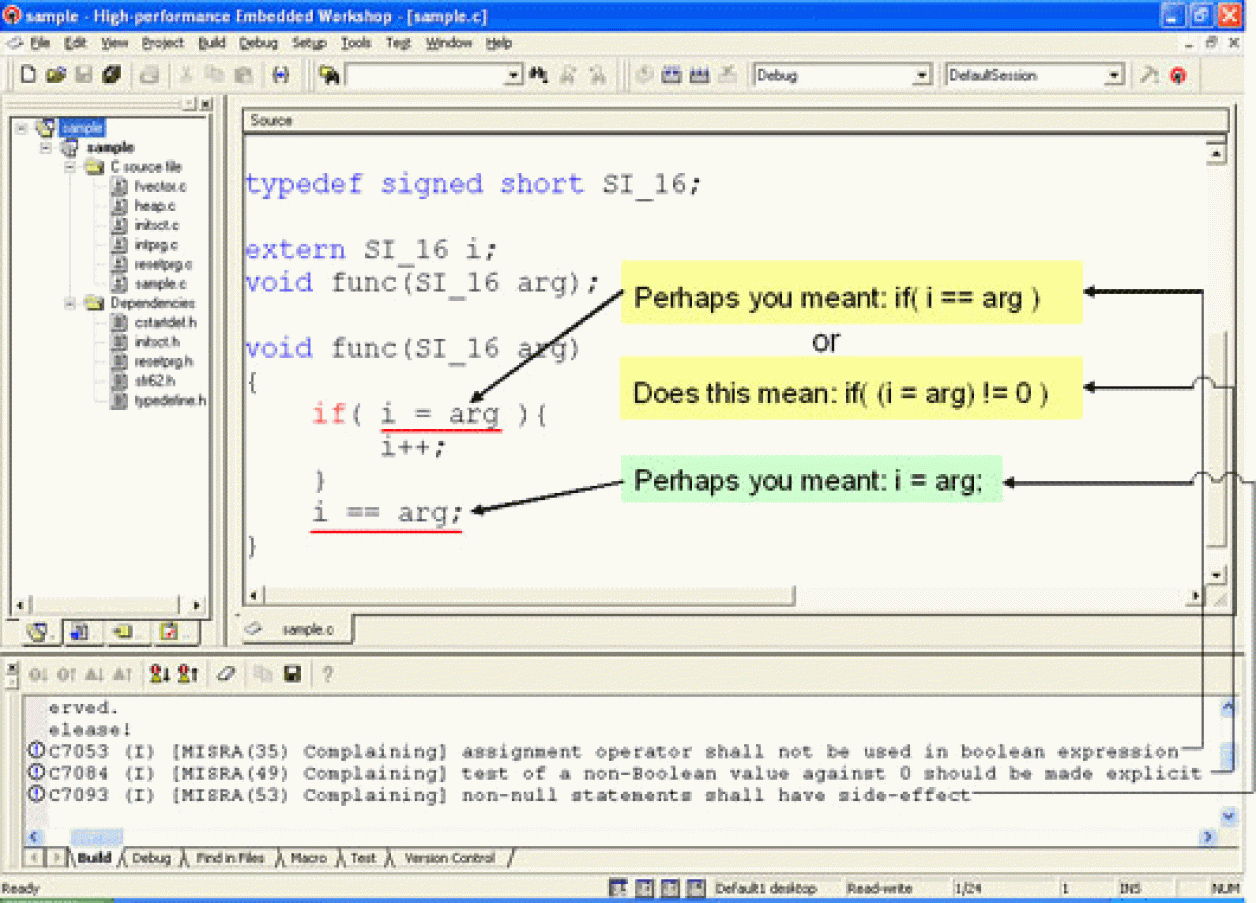Click the Stop Build icon
This screenshot has height=903, width=1256.
(x=727, y=75)
